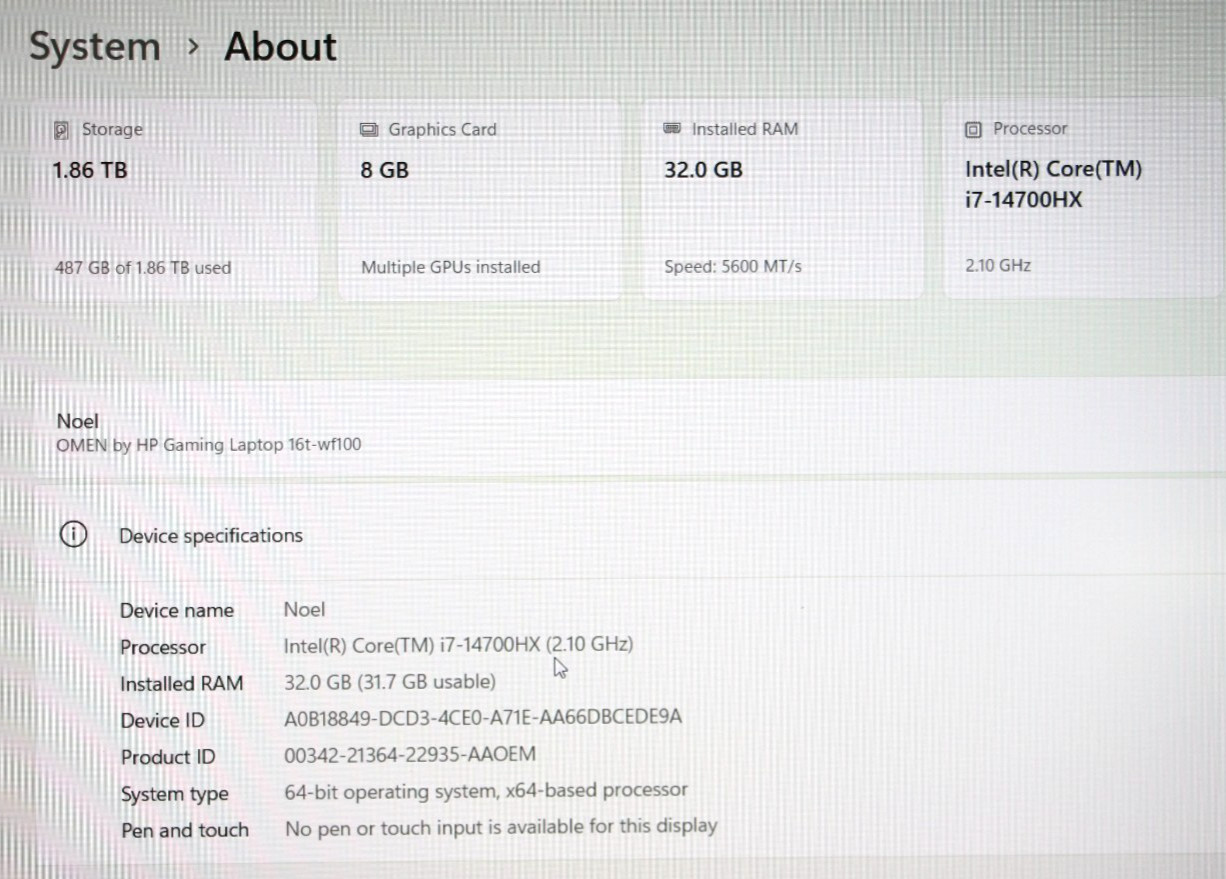Screen dimensions: 1226x879
Task: Click the breadcrumb chevron after System
Action: 193,47
